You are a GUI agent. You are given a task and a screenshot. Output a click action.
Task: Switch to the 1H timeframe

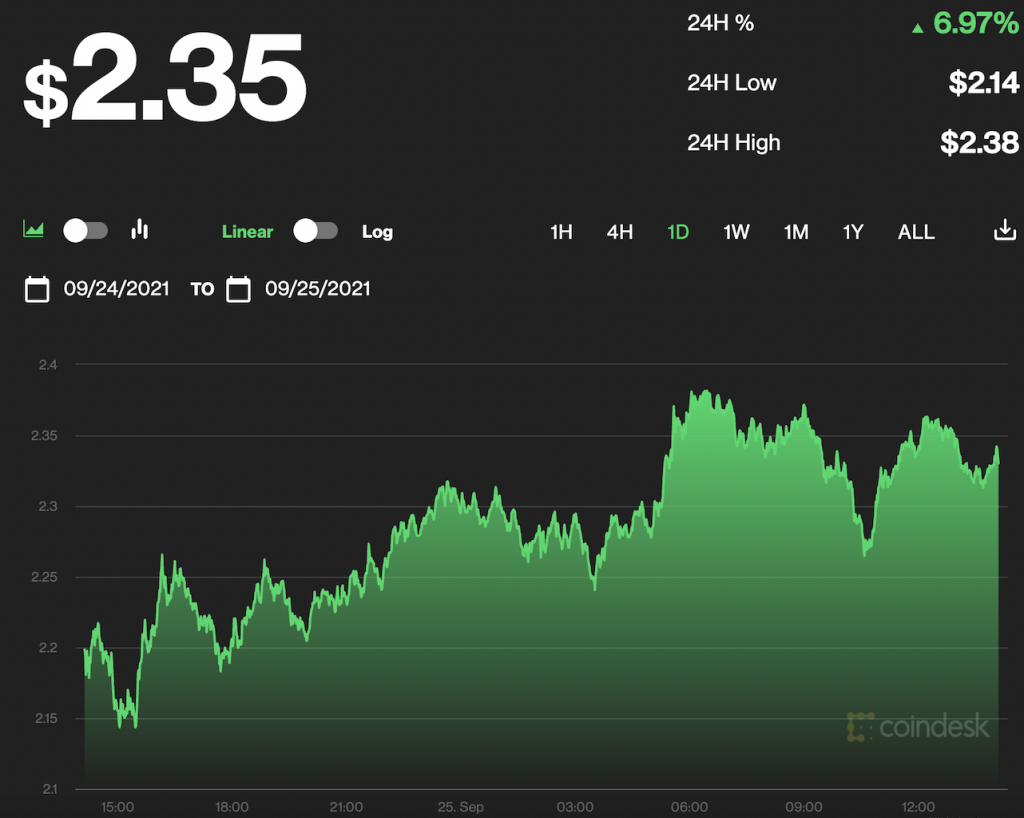(561, 232)
